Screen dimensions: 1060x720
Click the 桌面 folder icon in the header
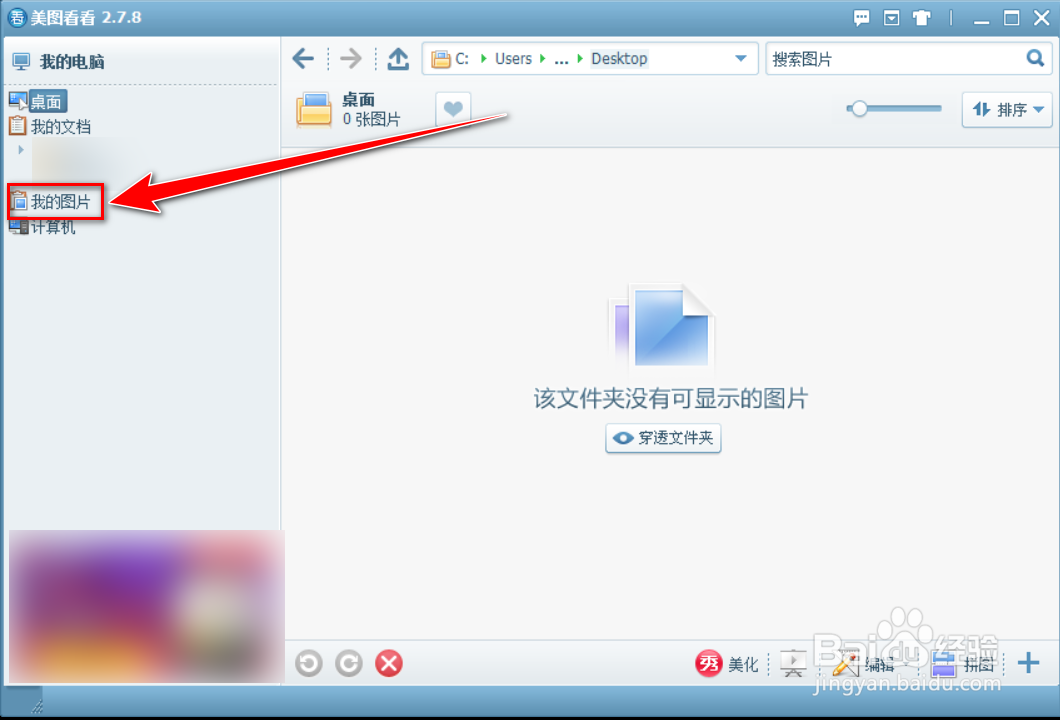point(314,110)
